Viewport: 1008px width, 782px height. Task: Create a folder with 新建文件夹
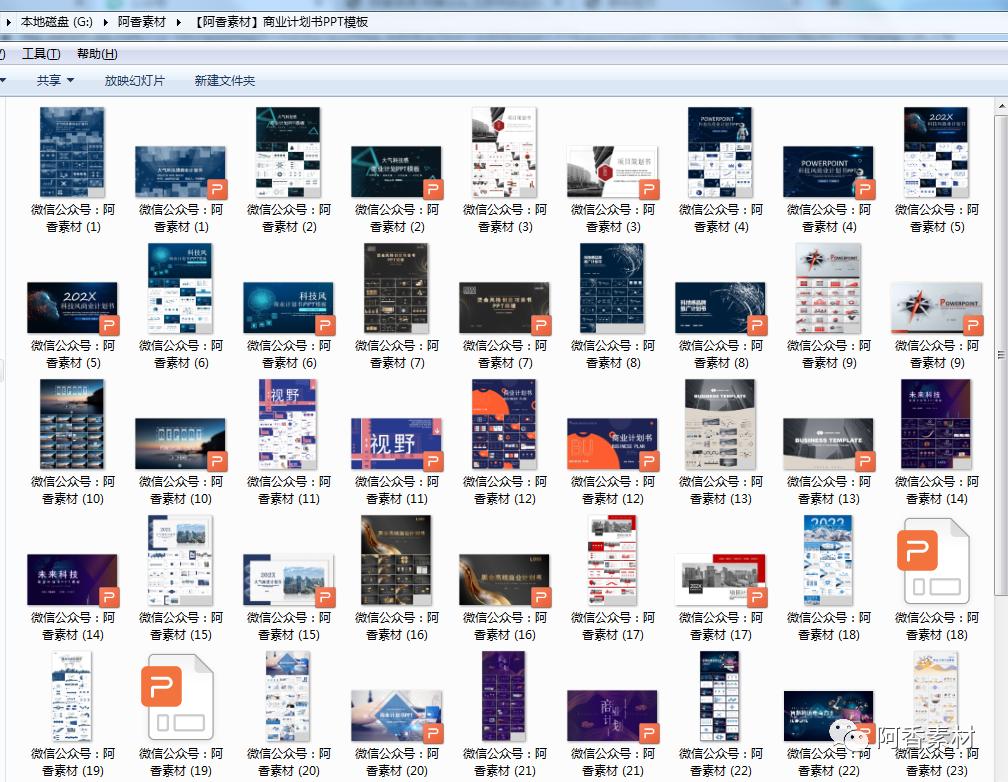click(223, 81)
